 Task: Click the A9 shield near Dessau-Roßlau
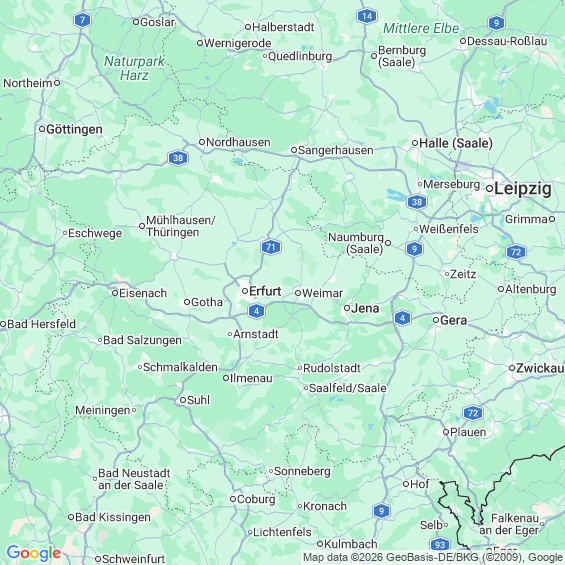[496, 23]
